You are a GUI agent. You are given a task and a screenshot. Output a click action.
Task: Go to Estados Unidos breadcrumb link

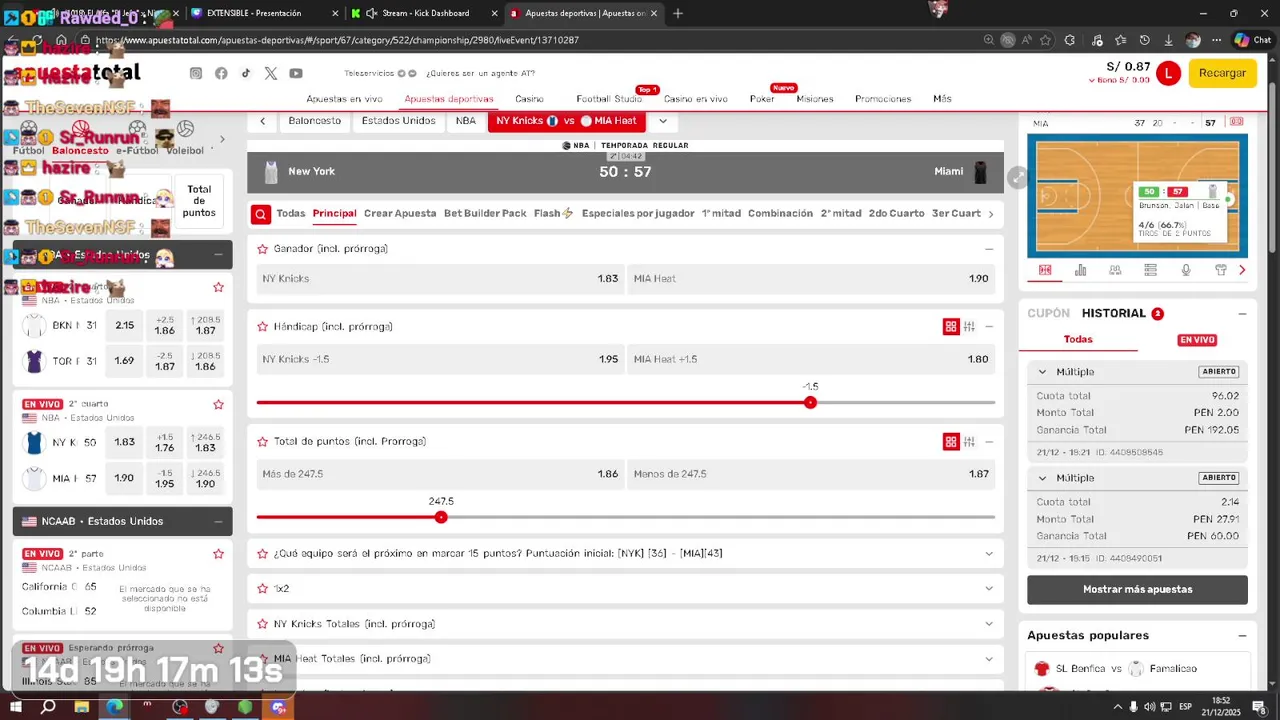[398, 121]
